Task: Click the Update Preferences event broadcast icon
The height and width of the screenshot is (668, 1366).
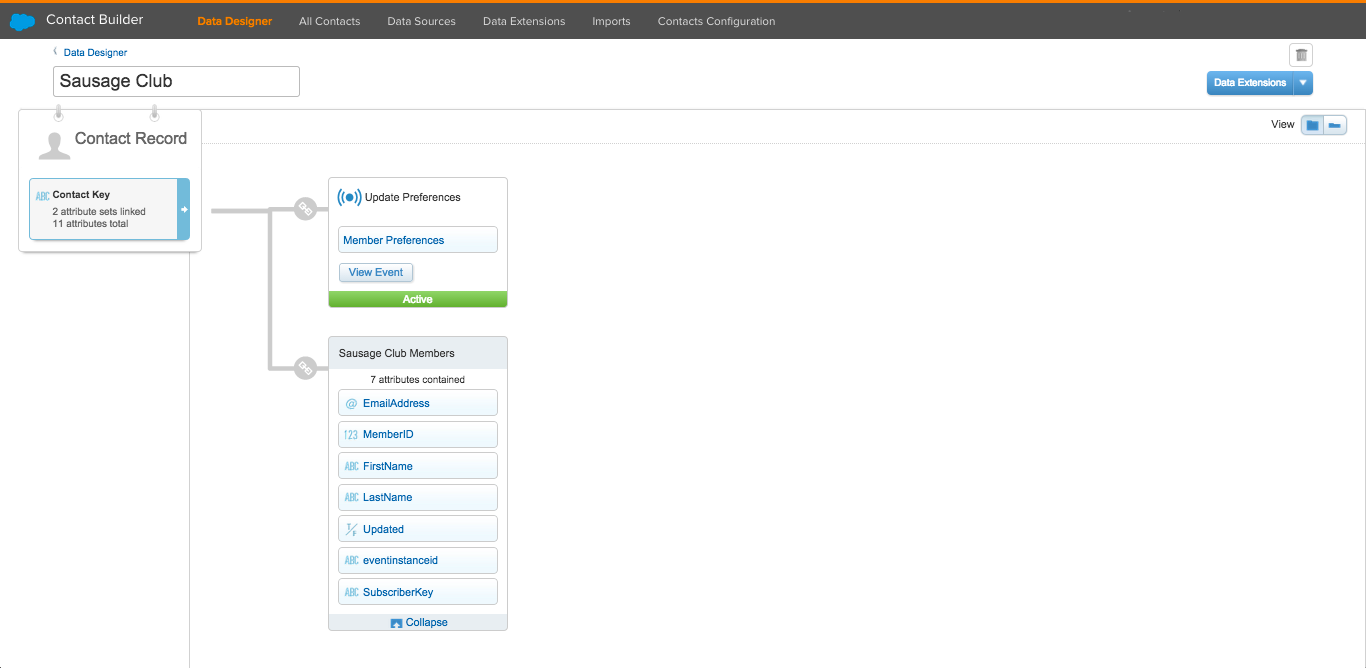Action: click(x=349, y=197)
